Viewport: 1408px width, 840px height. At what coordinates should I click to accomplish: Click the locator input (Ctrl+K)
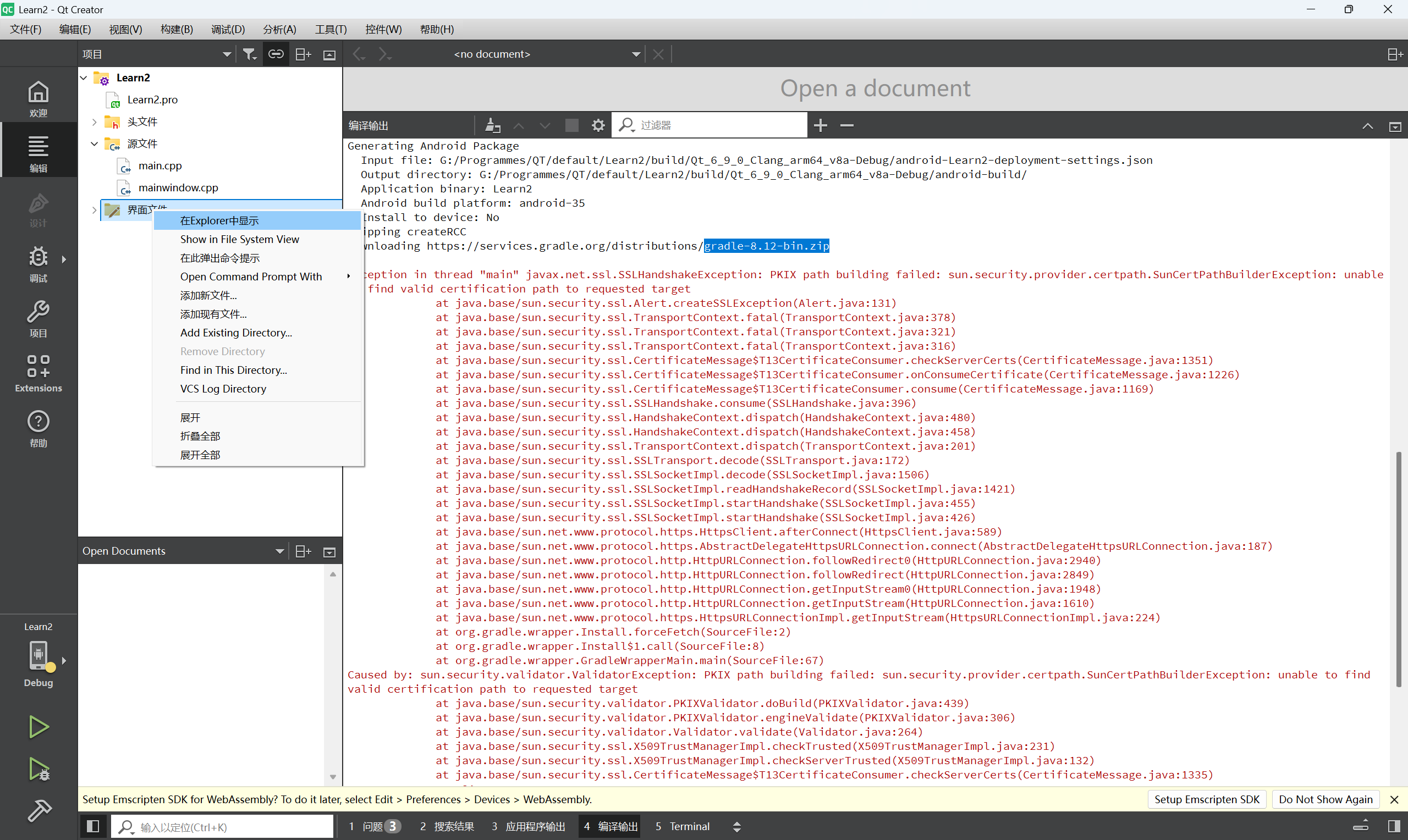pos(222,827)
